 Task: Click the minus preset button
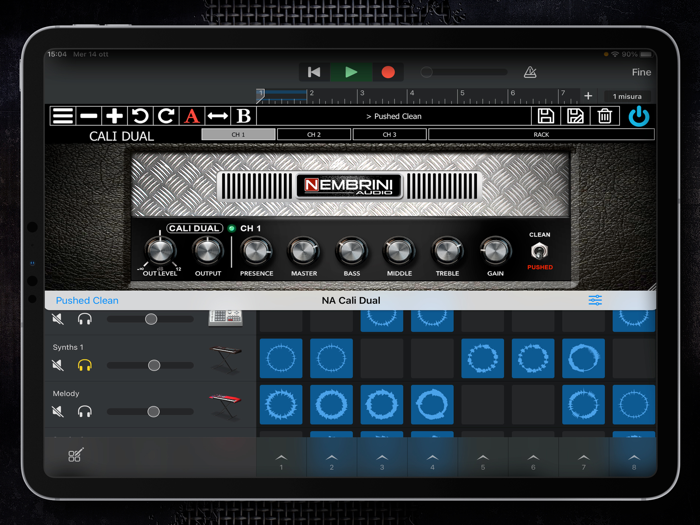point(88,116)
